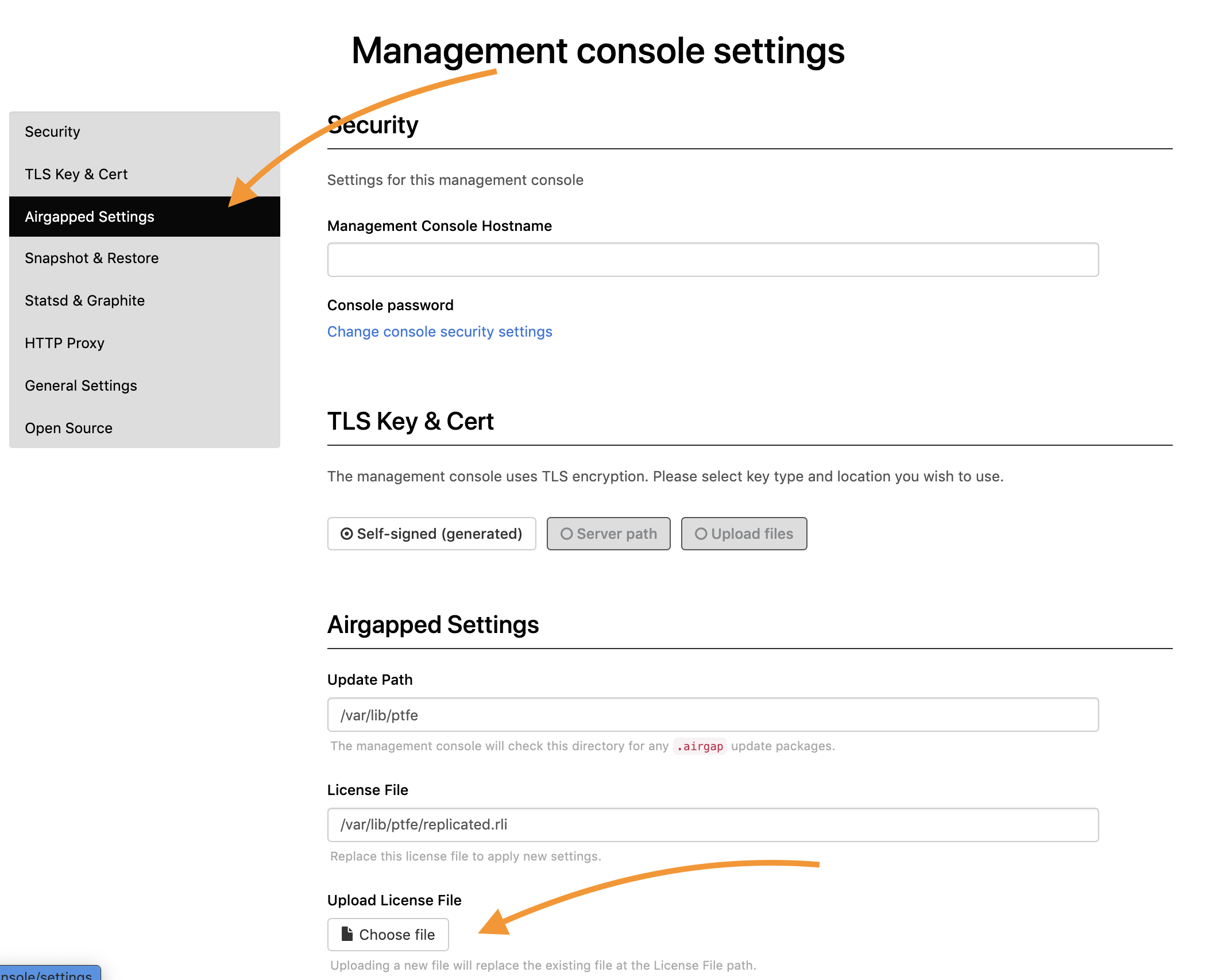The height and width of the screenshot is (980, 1221).
Task: Click the .airgap code label
Action: coord(700,746)
